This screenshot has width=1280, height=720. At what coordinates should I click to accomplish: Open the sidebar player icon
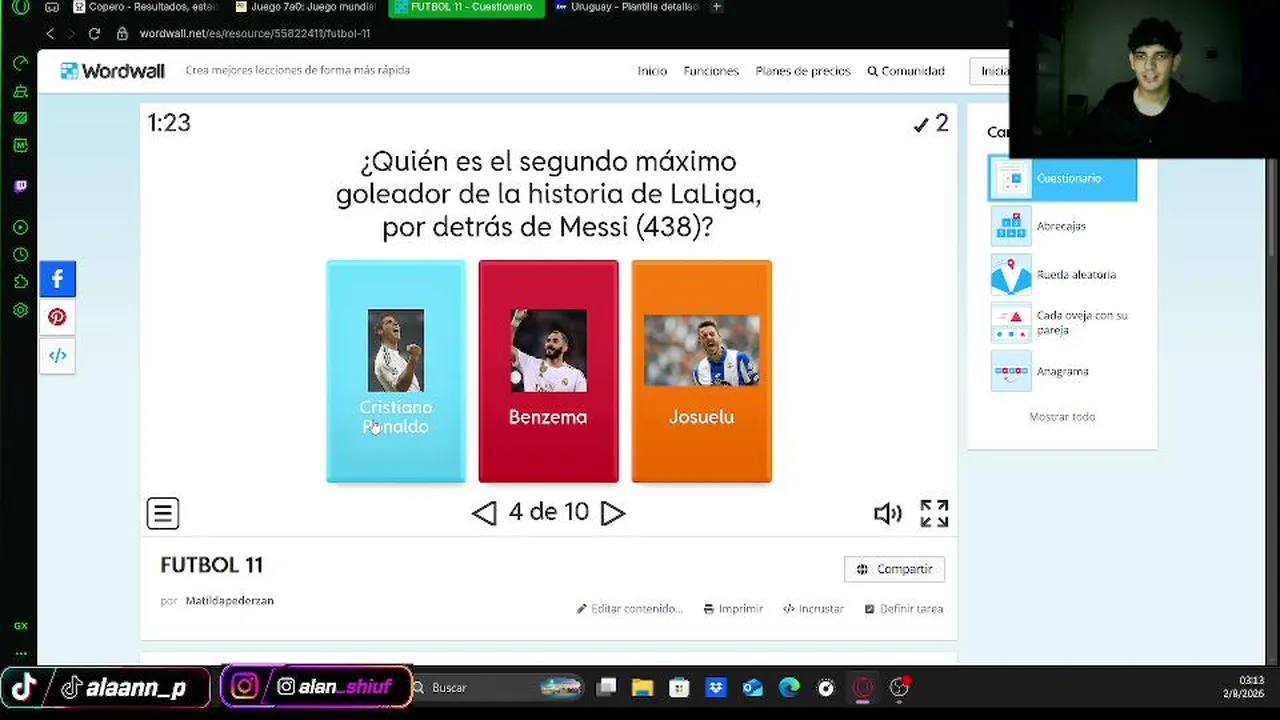coord(20,228)
